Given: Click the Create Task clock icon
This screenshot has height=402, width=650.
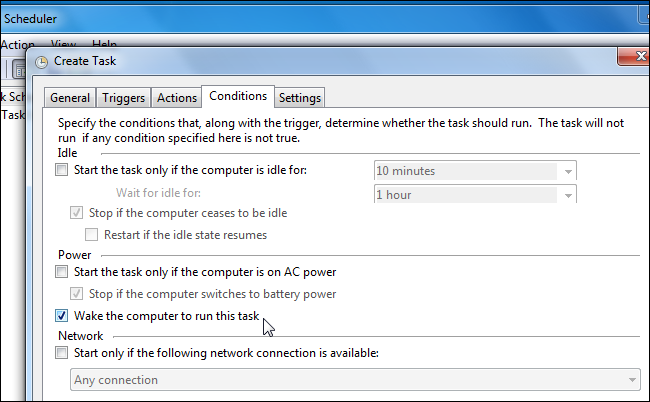Looking at the screenshot, I should click(x=41, y=62).
